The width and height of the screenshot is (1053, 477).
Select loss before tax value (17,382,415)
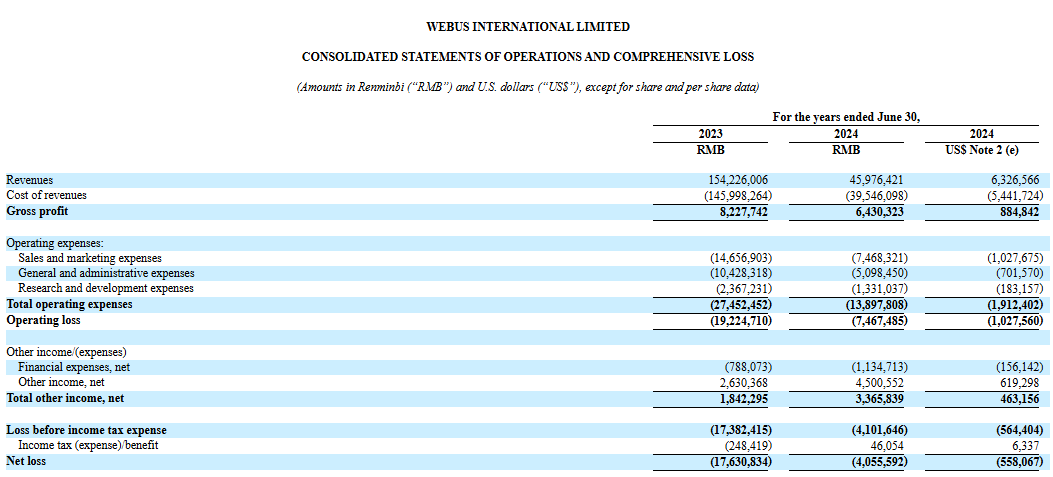pyautogui.click(x=741, y=429)
